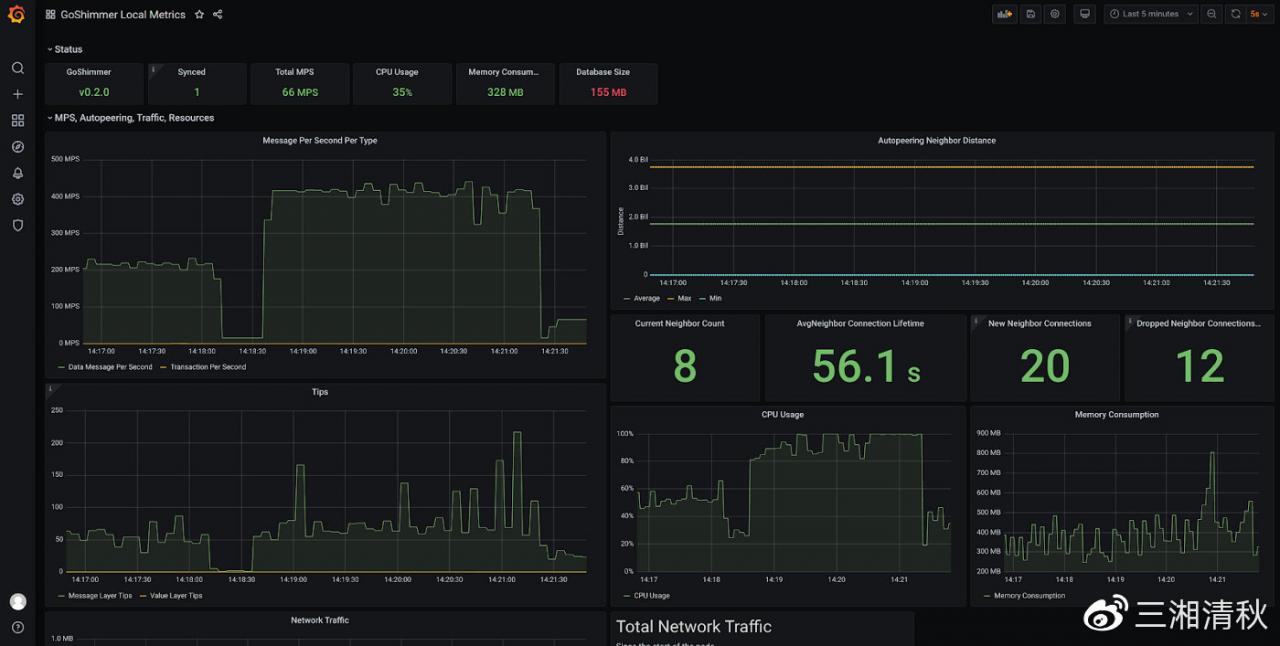Open the Tips panel title menu
This screenshot has height=646, width=1280.
pos(320,392)
